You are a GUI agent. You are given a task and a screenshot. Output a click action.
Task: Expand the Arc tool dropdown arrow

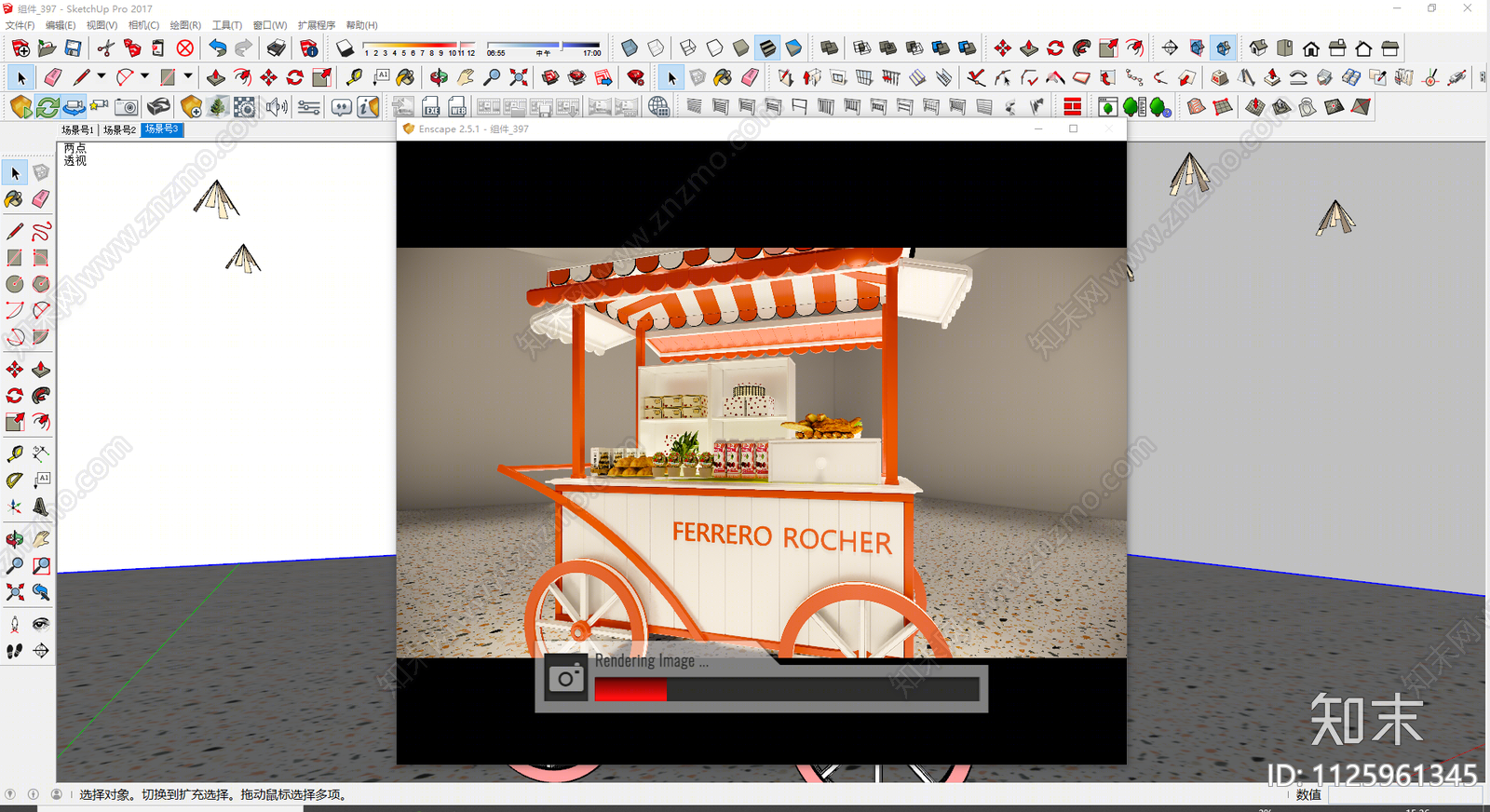click(144, 77)
